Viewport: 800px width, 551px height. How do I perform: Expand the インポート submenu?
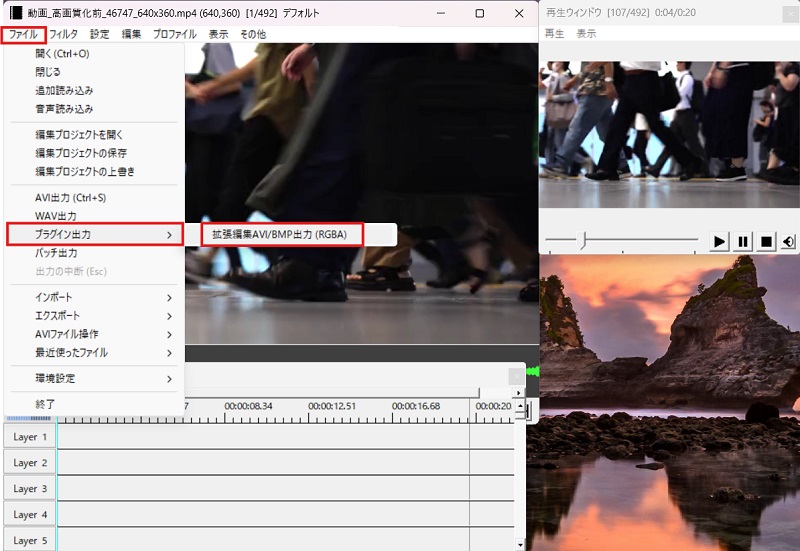pyautogui.click(x=92, y=298)
